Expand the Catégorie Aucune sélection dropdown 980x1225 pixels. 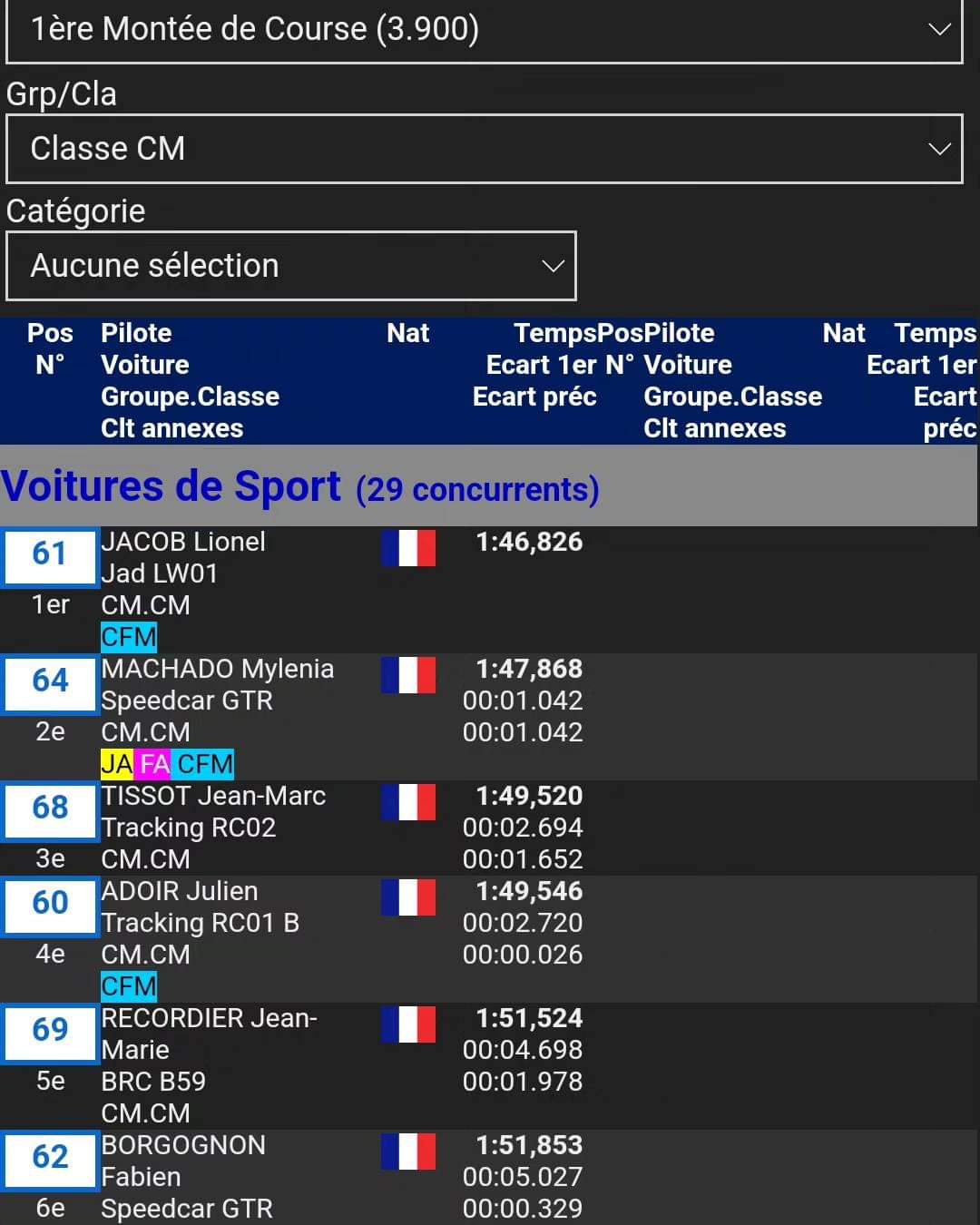coord(290,266)
